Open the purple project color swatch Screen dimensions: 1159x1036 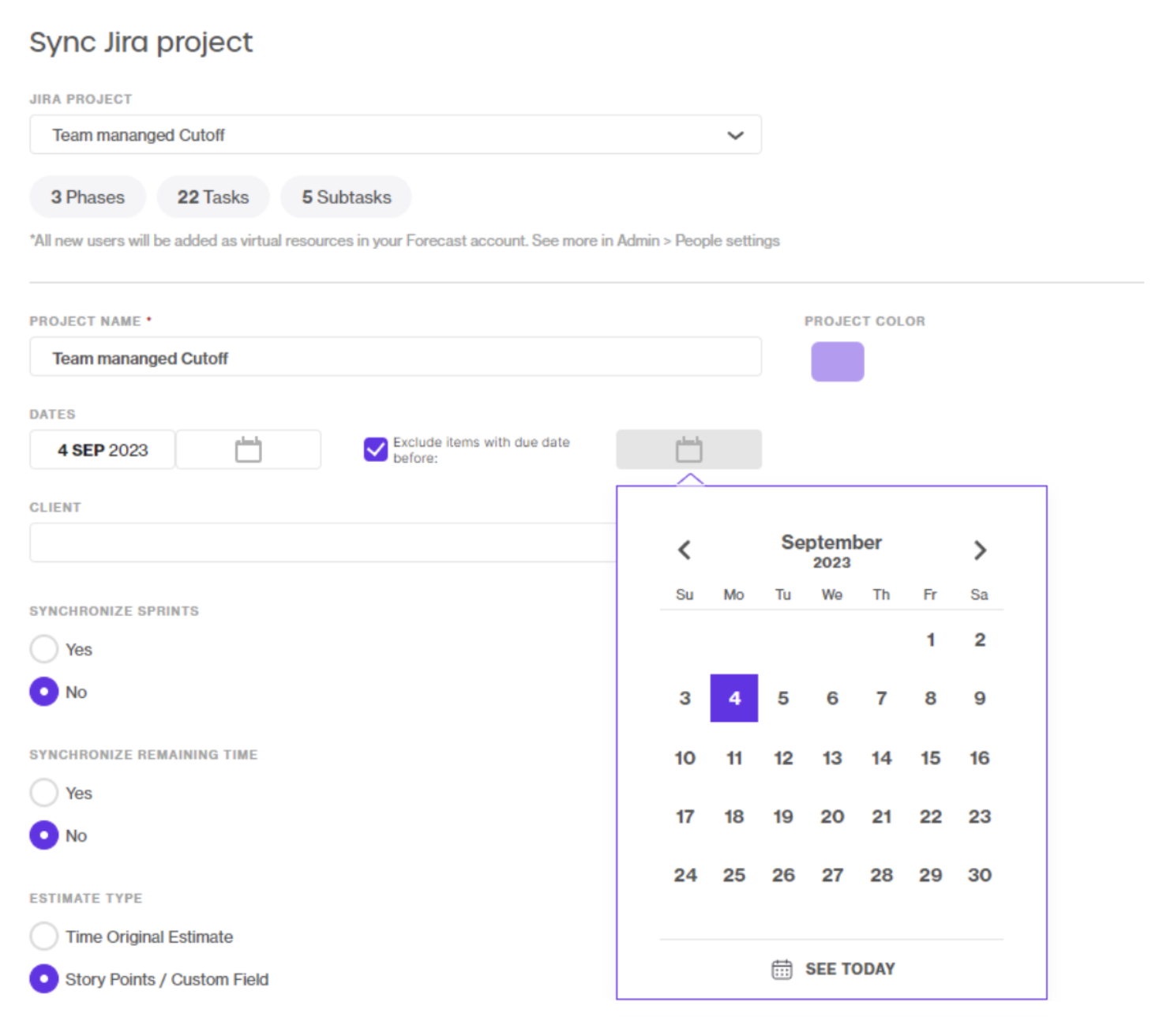point(838,362)
